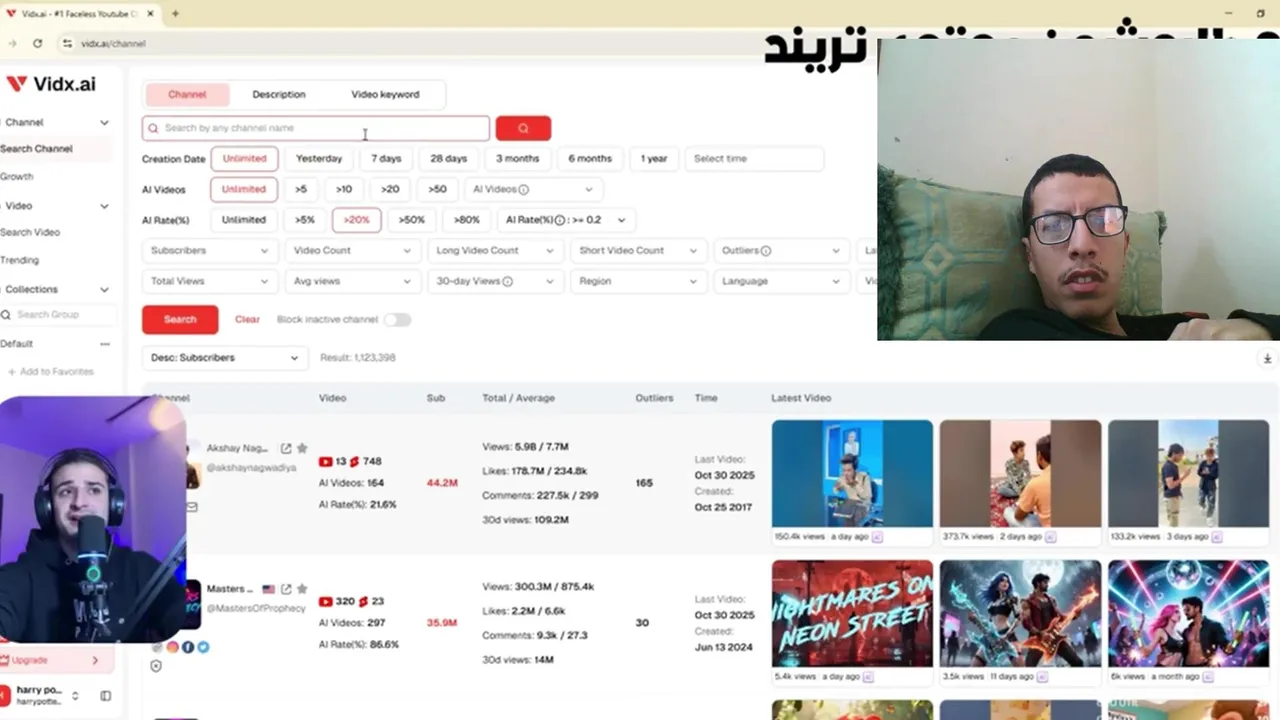
Task: Open the Instagram icon for Masters channel
Action: point(173,647)
